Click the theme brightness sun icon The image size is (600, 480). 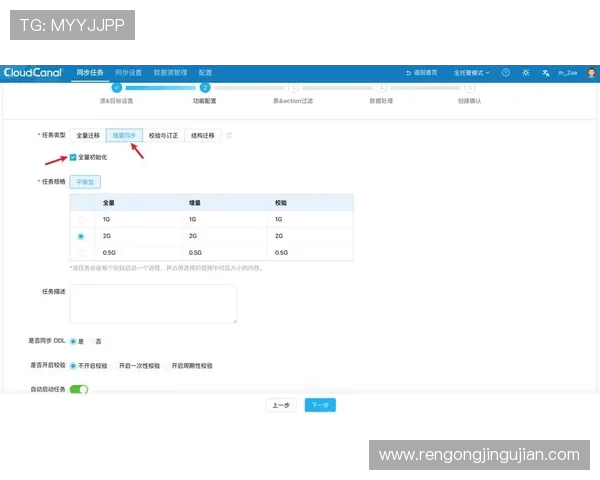(526, 73)
